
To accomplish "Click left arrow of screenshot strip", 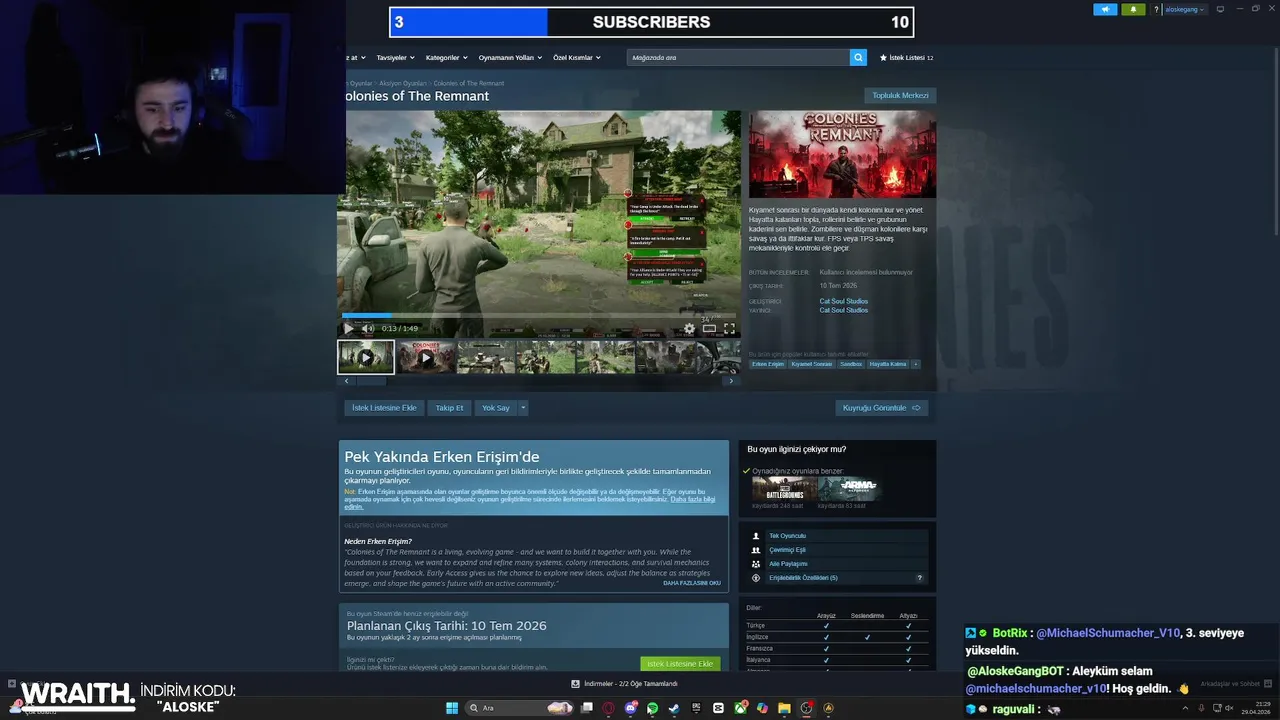I will coord(347,381).
